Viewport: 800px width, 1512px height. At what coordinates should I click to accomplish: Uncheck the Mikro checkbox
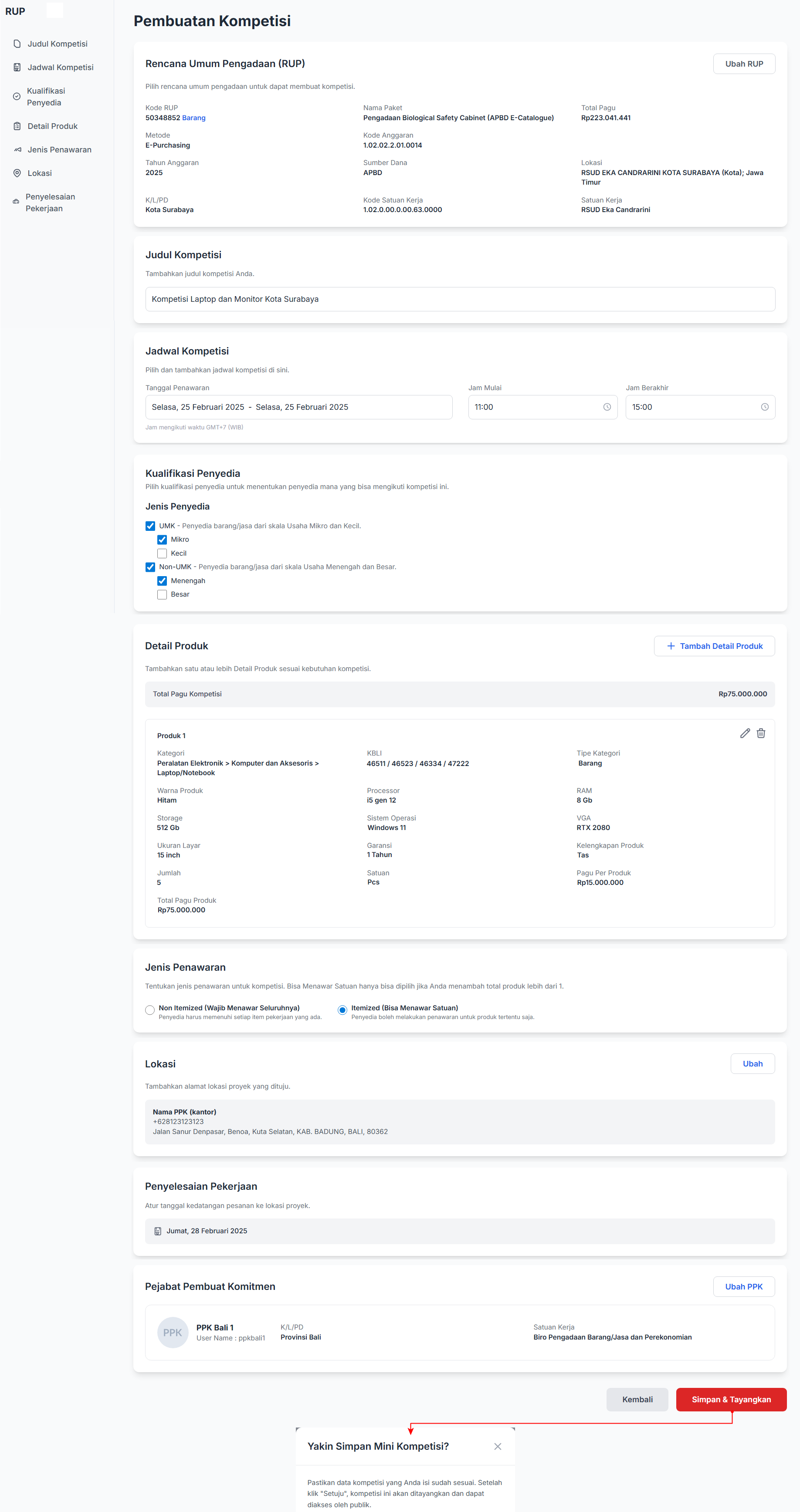pos(162,540)
